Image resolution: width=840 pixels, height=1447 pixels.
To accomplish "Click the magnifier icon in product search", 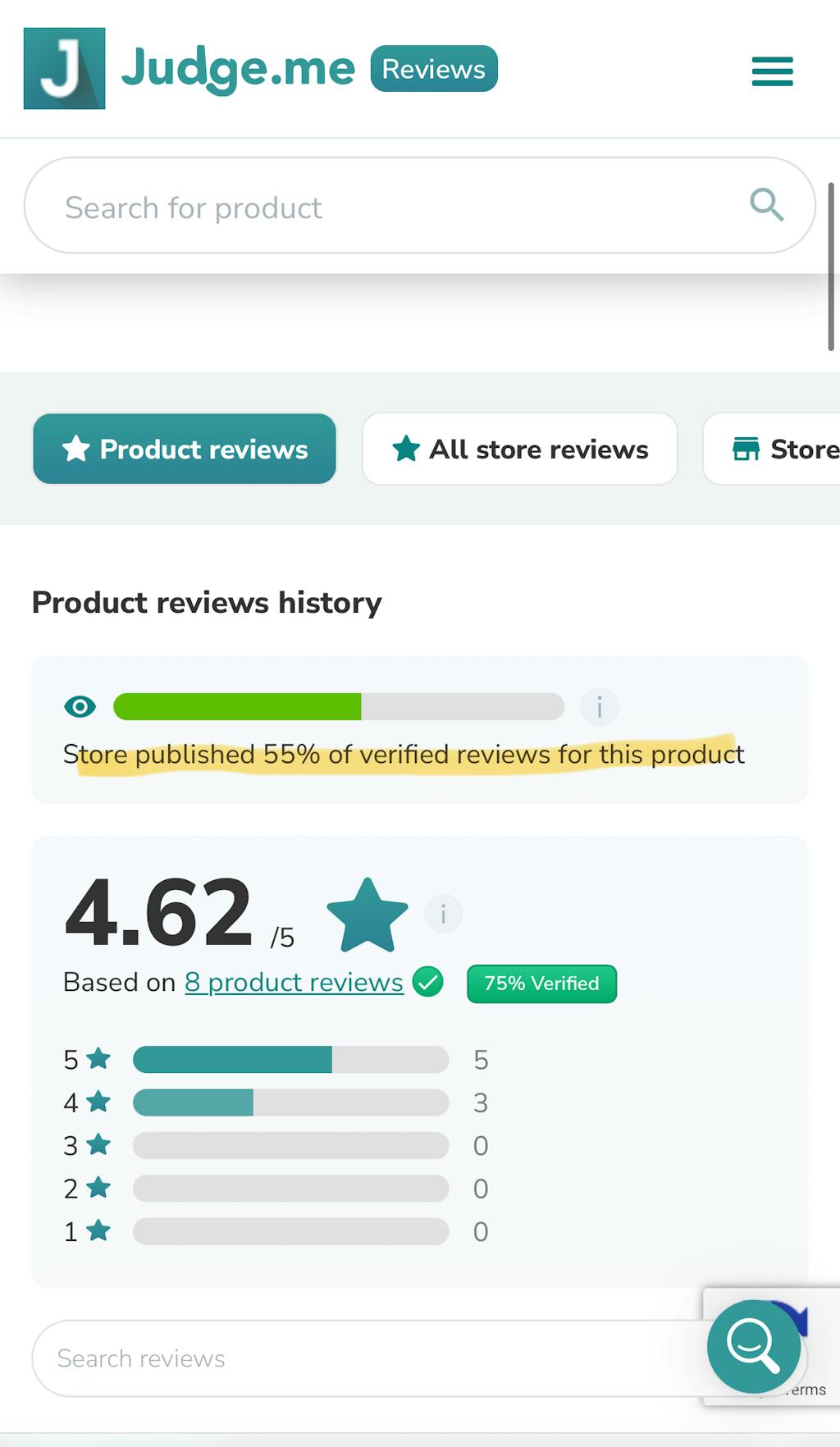I will pos(766,204).
